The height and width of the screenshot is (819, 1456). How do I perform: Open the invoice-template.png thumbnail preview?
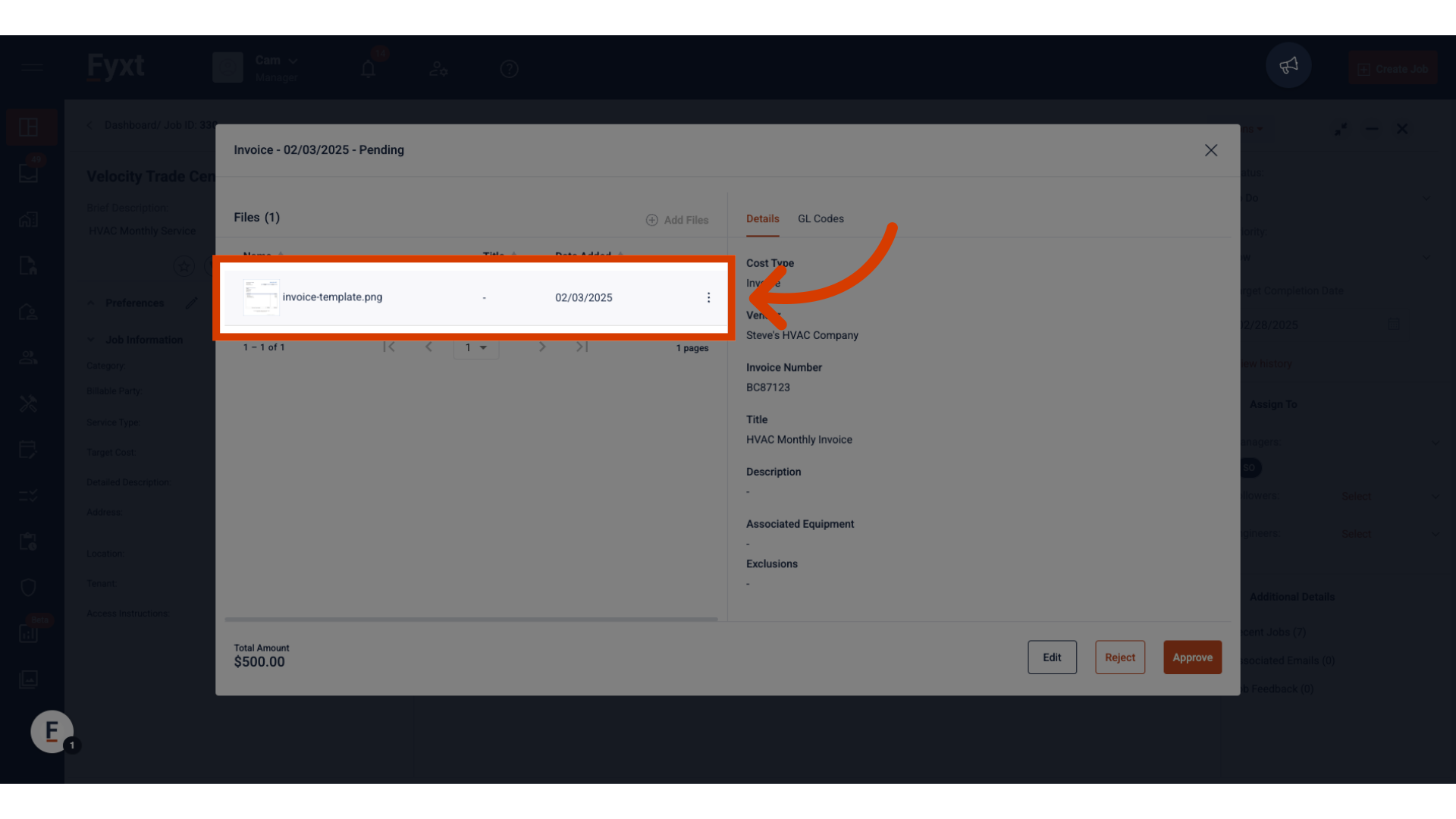(261, 297)
